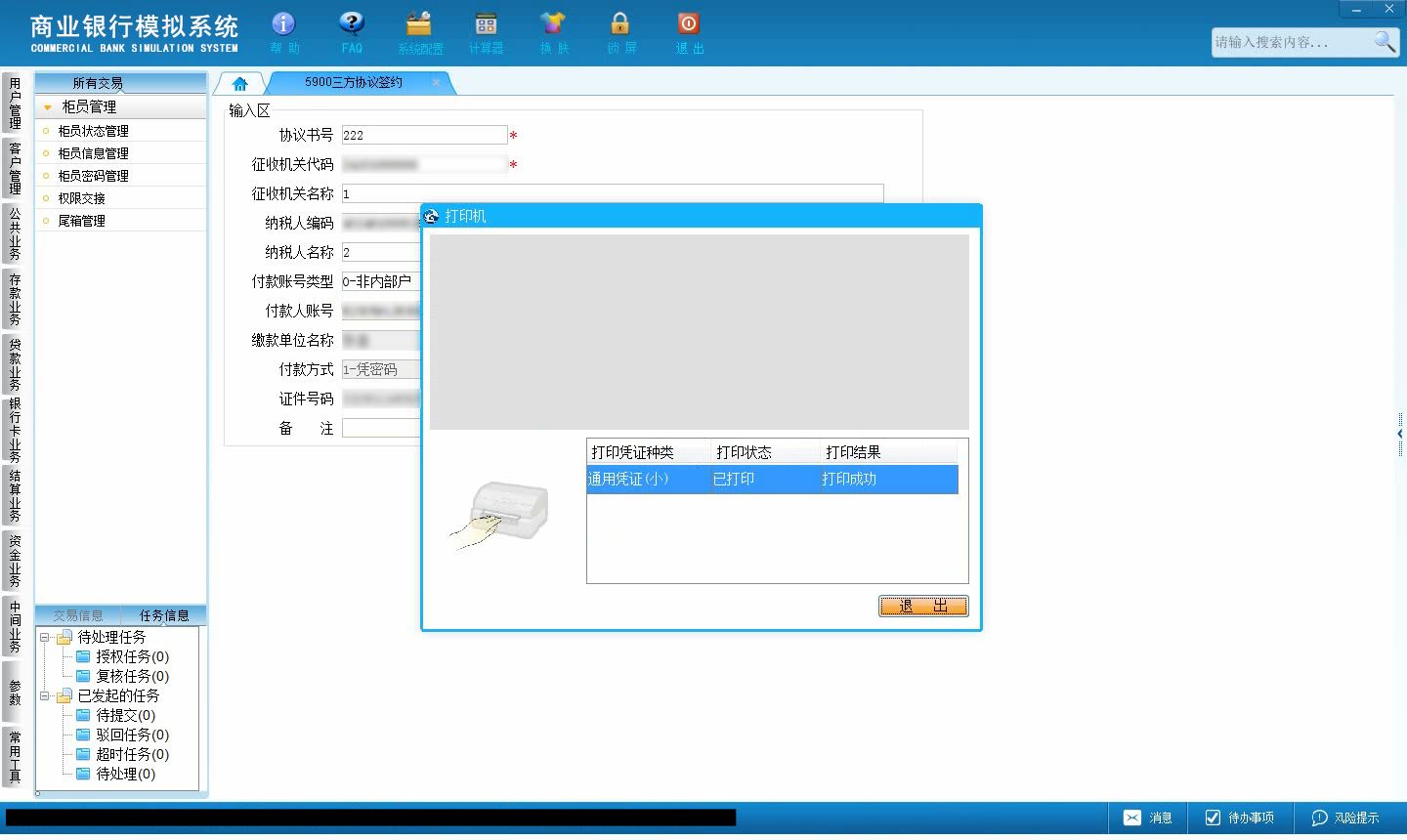
Task: Open the 付款方式 dropdown
Action: [x=381, y=369]
